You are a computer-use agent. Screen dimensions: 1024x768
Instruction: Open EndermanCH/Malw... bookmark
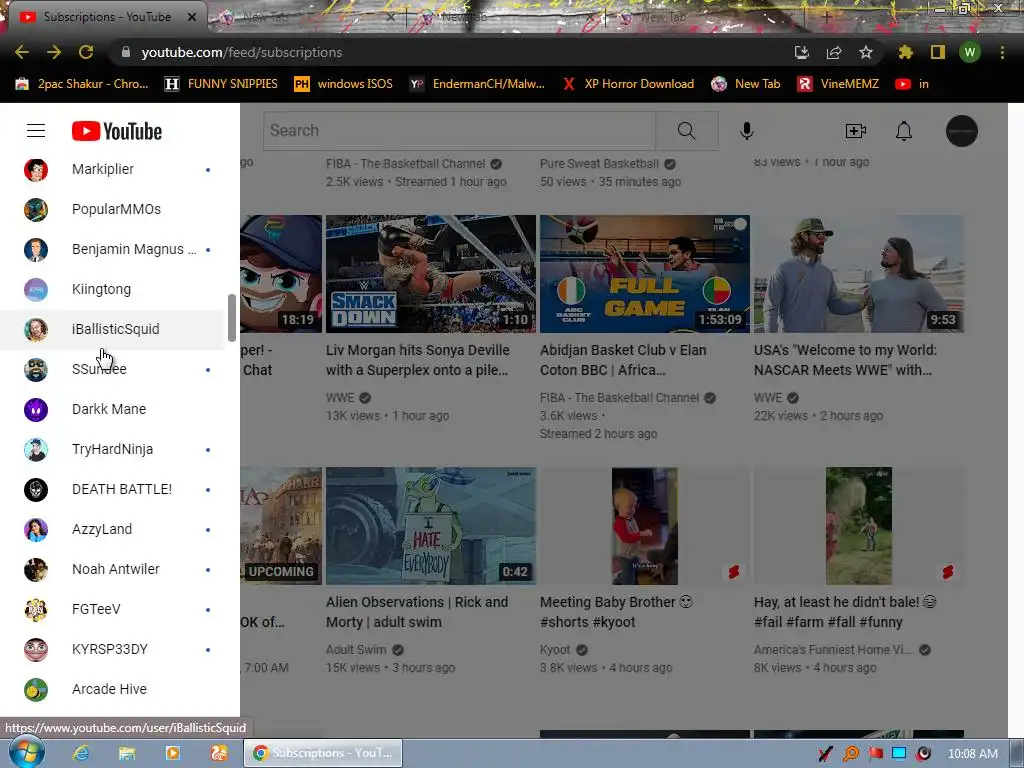(477, 84)
